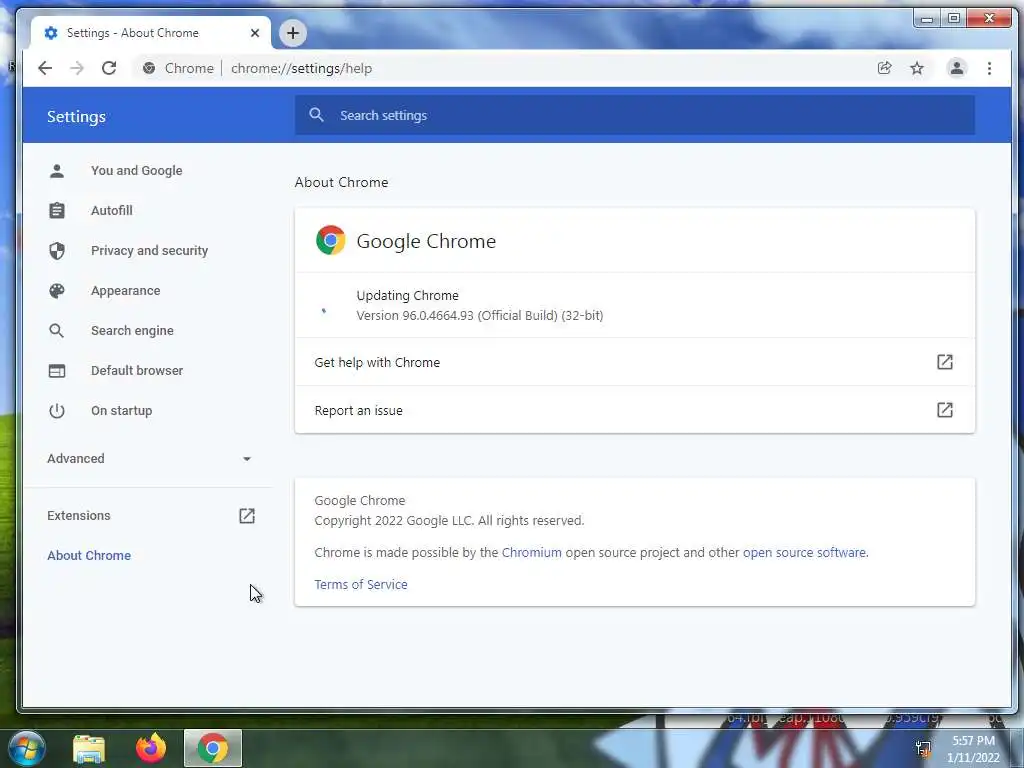Reload the page with the refresh icon

click(109, 68)
